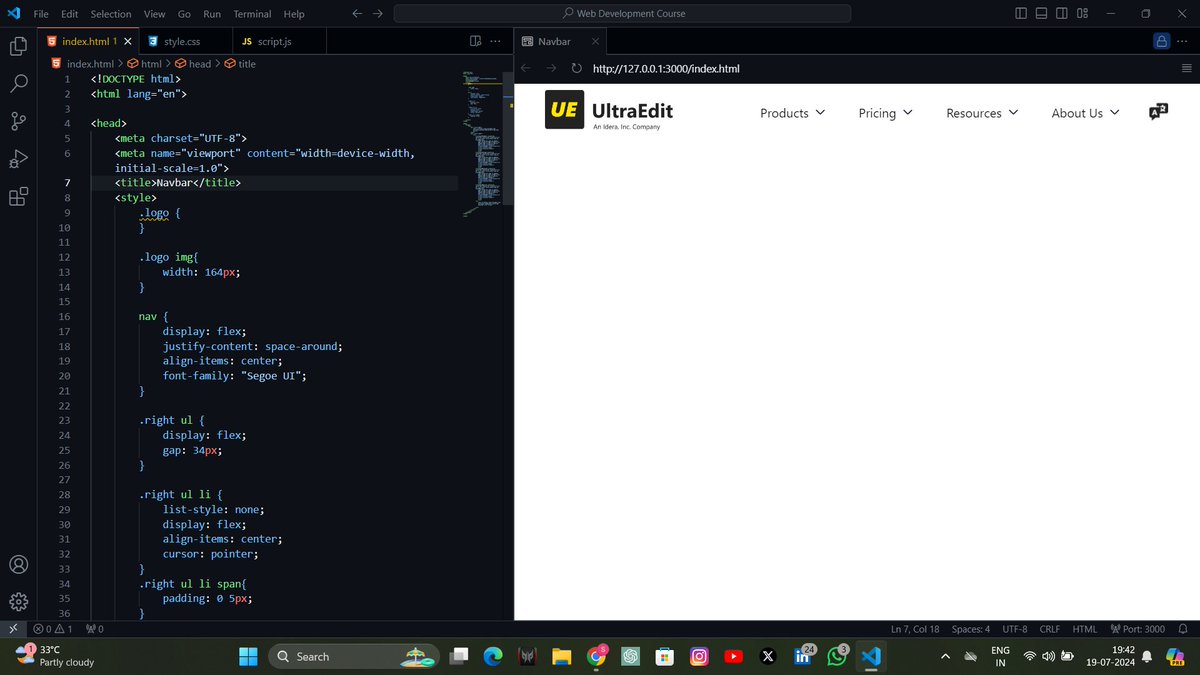Open the Windows Start menu
This screenshot has height=675, width=1200.
[x=248, y=656]
